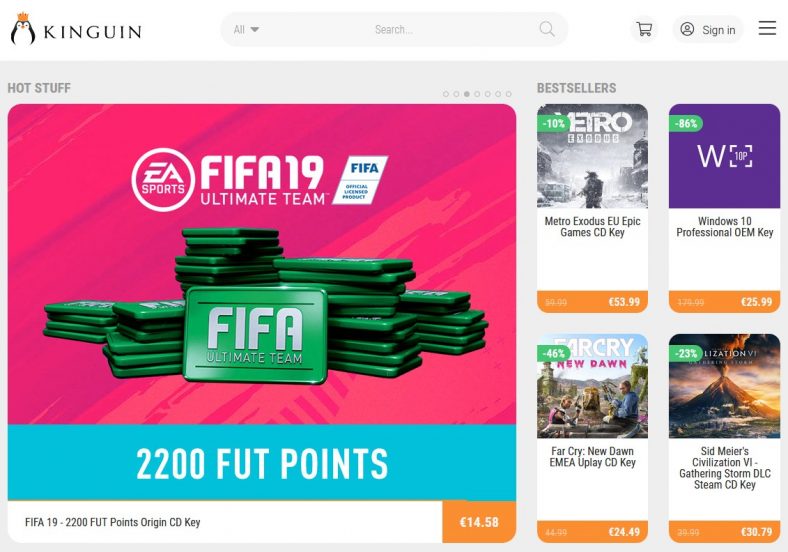Select the first carousel dot
The height and width of the screenshot is (552, 788).
(x=446, y=94)
